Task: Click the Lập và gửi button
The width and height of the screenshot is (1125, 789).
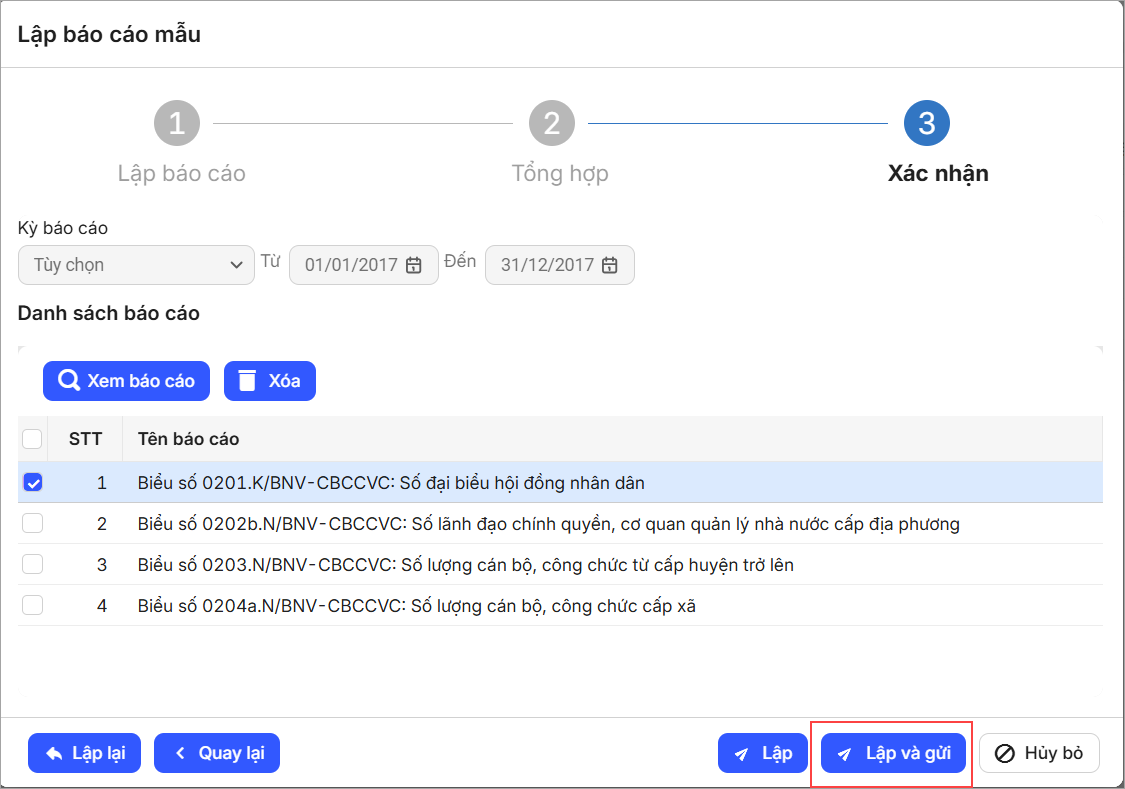Action: (893, 753)
